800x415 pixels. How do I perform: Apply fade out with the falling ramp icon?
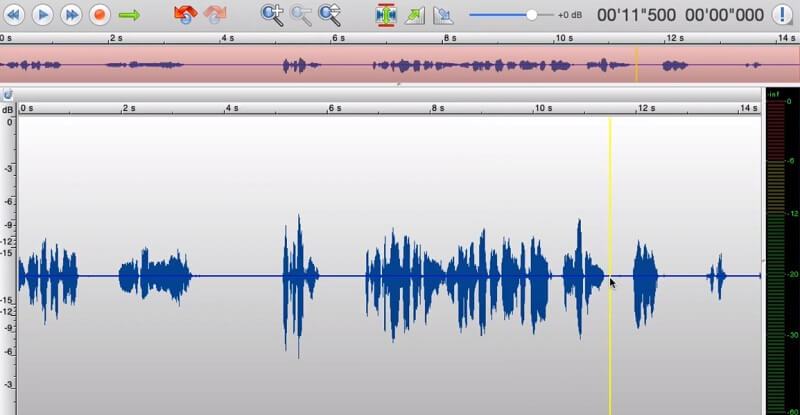tap(443, 15)
